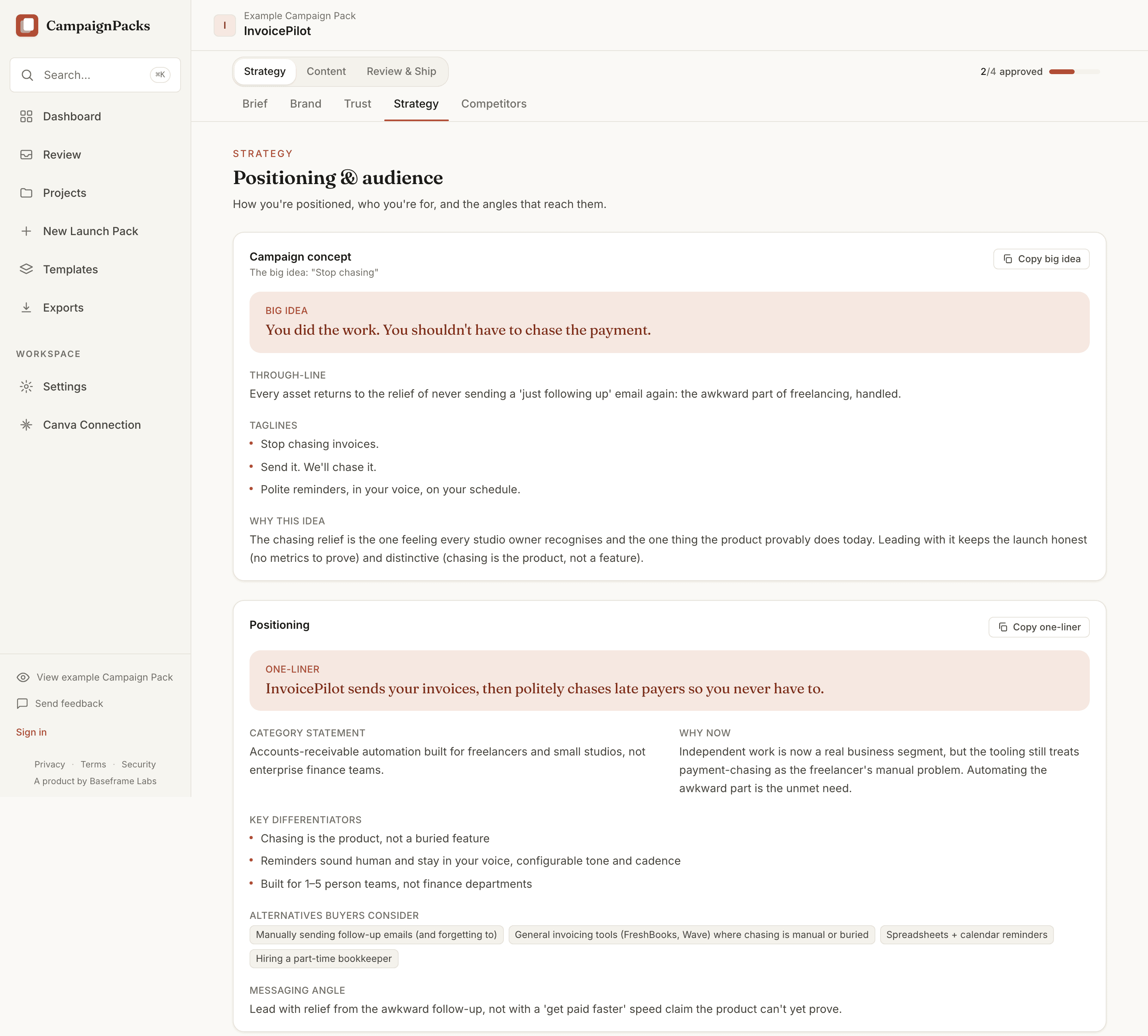Click the 'Polite reminders, in your voice' tagline
Image resolution: width=1148 pixels, height=1036 pixels.
390,490
